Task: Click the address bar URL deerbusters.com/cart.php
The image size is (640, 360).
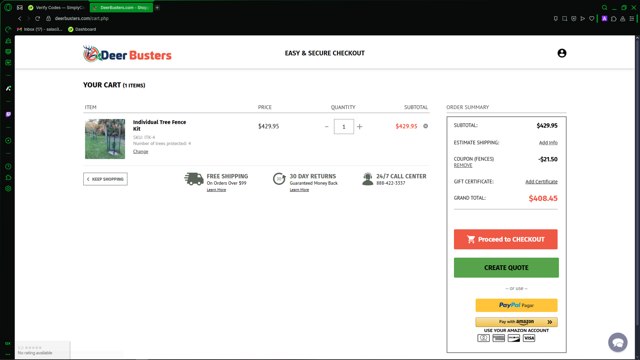Action: [x=82, y=18]
